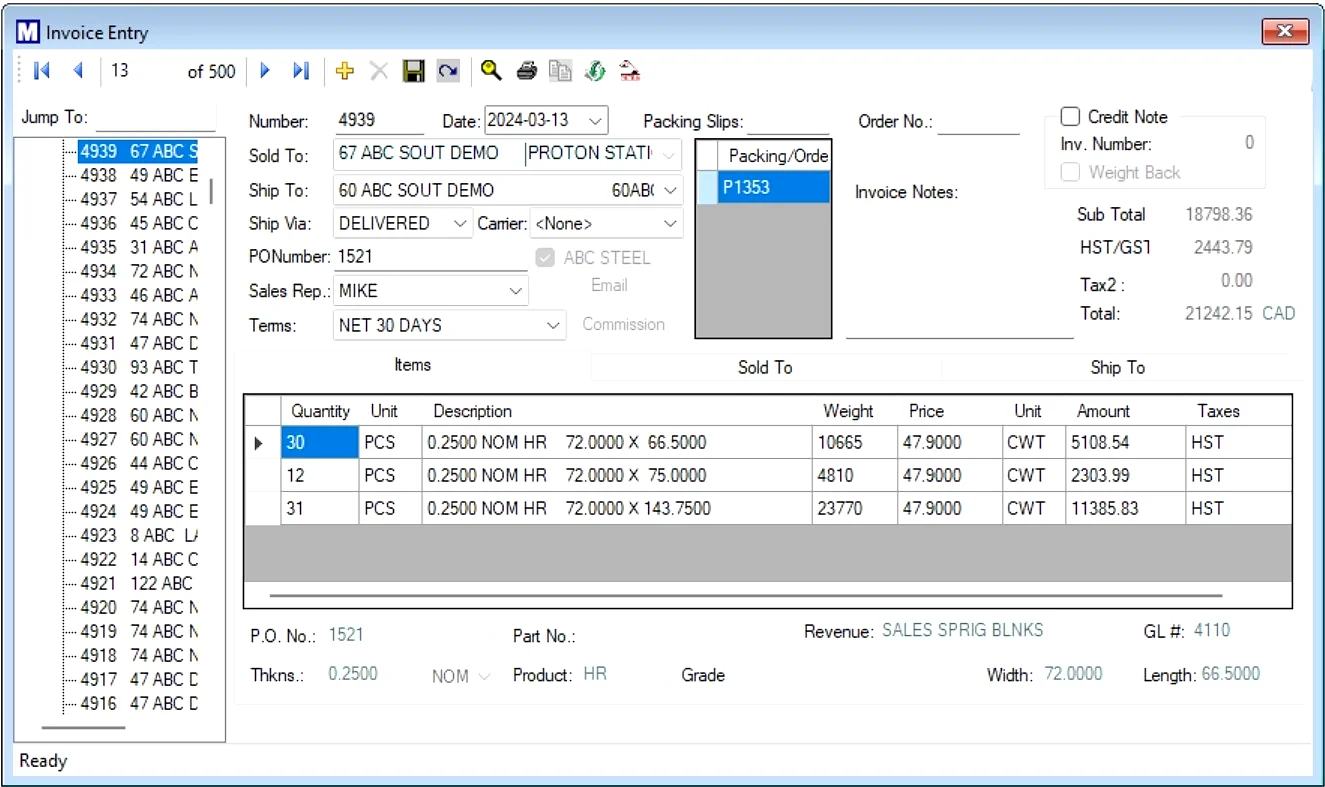Select the magnifying glass search icon

point(490,70)
